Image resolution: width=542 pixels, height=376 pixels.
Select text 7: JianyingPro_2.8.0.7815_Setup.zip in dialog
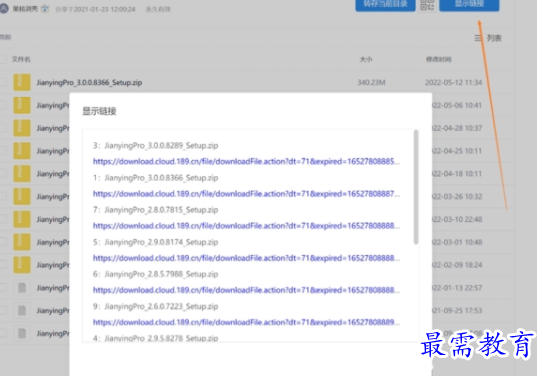(156, 210)
